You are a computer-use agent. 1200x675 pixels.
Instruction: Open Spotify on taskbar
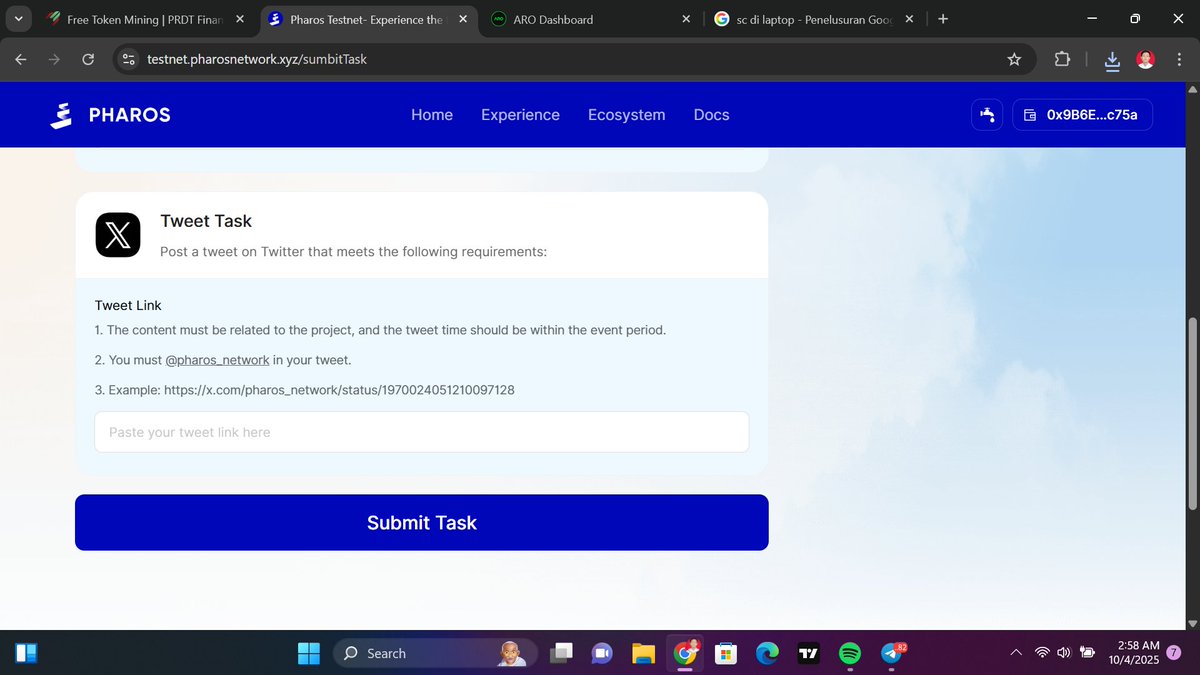(849, 653)
